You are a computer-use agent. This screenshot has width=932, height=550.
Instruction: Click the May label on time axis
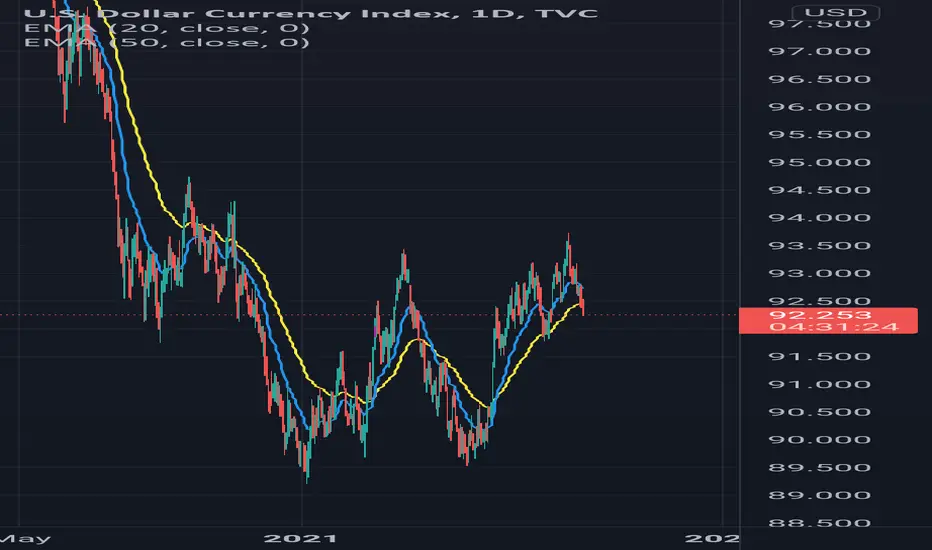[26, 539]
